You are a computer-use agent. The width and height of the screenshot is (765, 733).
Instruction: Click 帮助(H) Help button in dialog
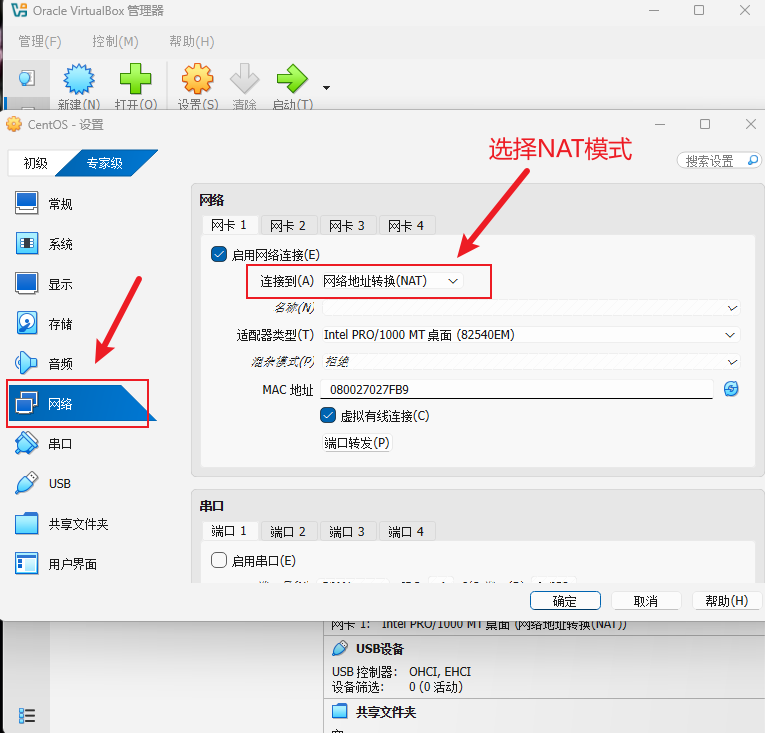(726, 601)
